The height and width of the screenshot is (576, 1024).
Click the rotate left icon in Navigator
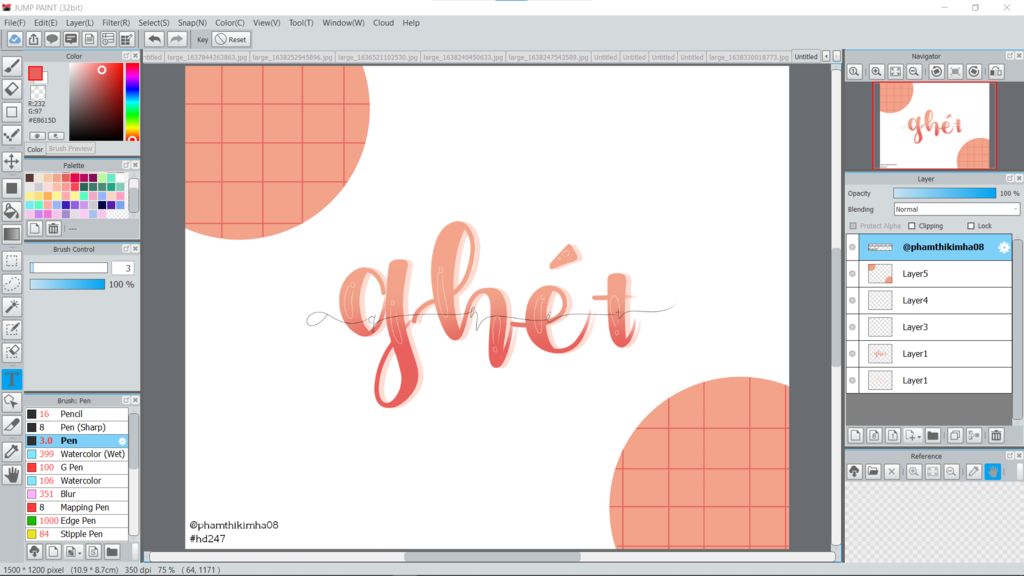click(936, 72)
